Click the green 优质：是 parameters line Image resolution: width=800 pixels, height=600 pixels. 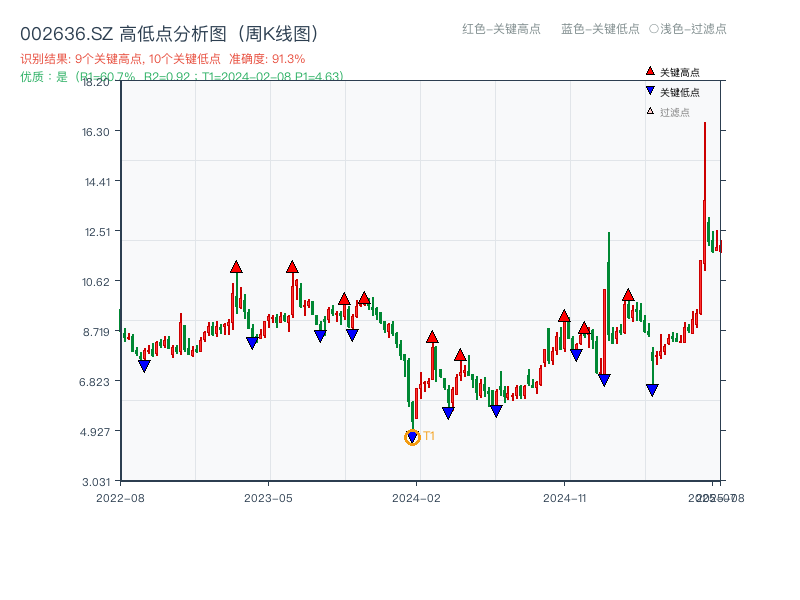coord(182,77)
